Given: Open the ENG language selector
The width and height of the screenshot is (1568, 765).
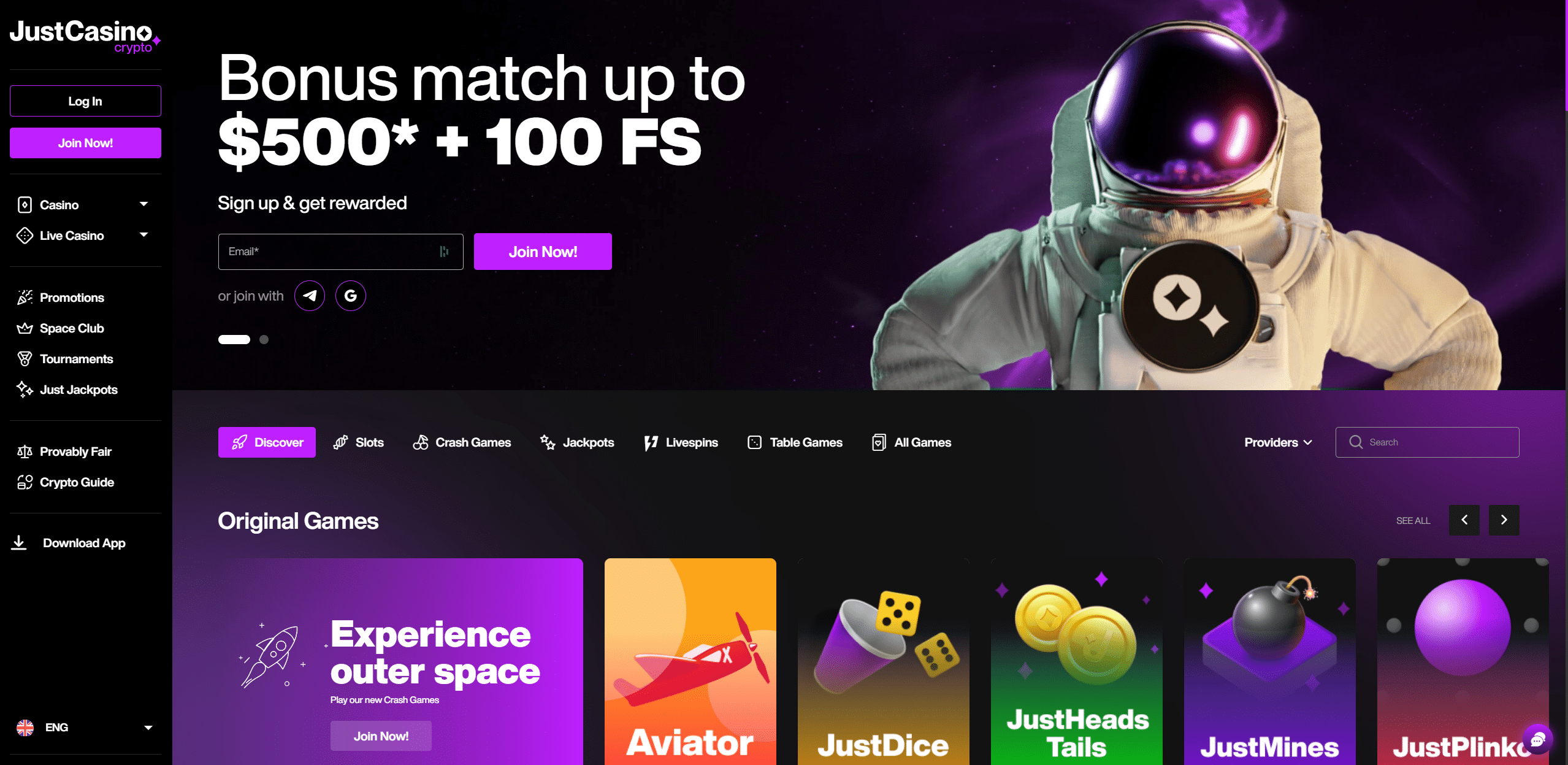Looking at the screenshot, I should tap(85, 728).
